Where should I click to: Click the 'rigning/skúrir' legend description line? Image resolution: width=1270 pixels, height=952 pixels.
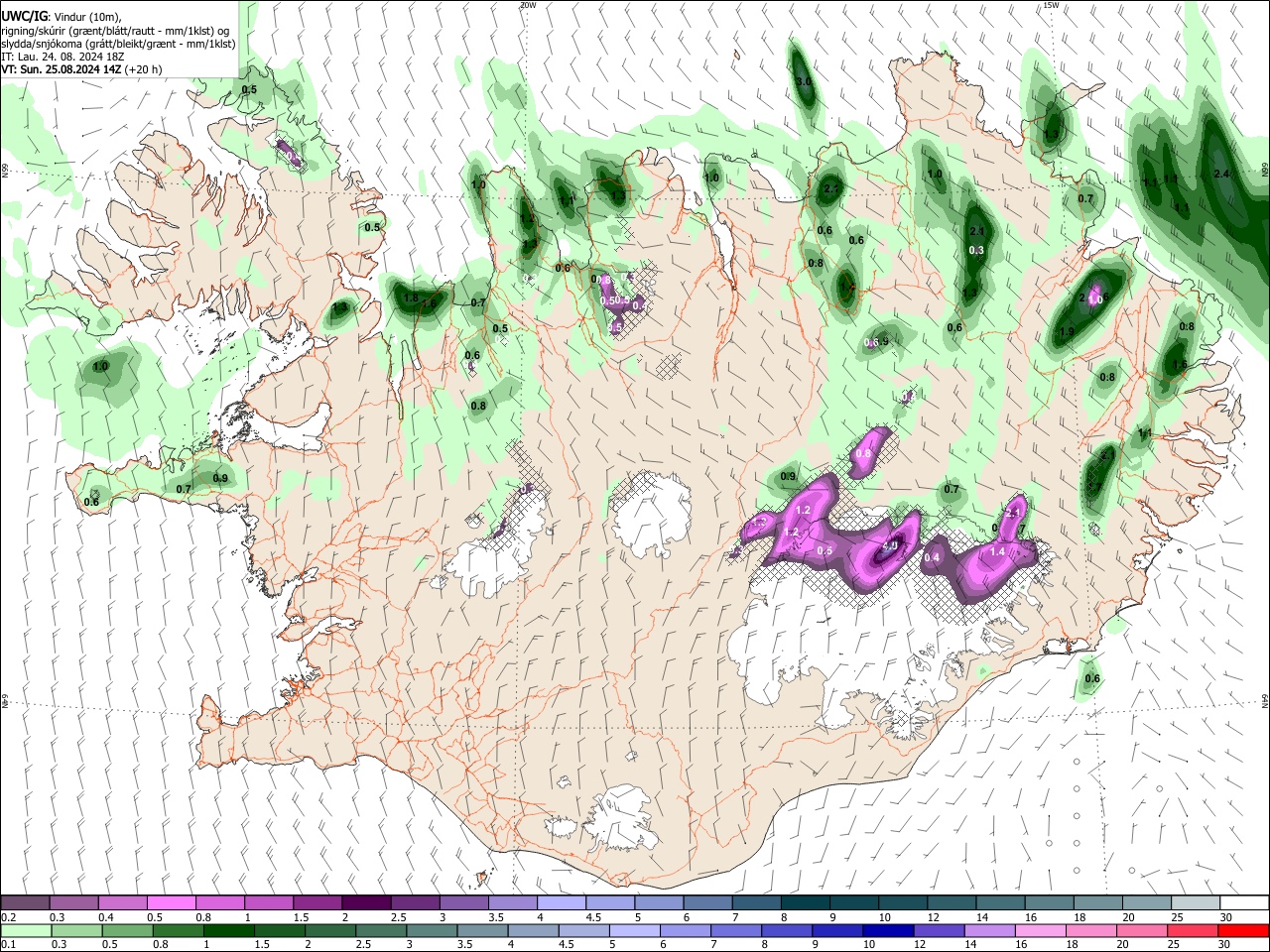point(115,30)
